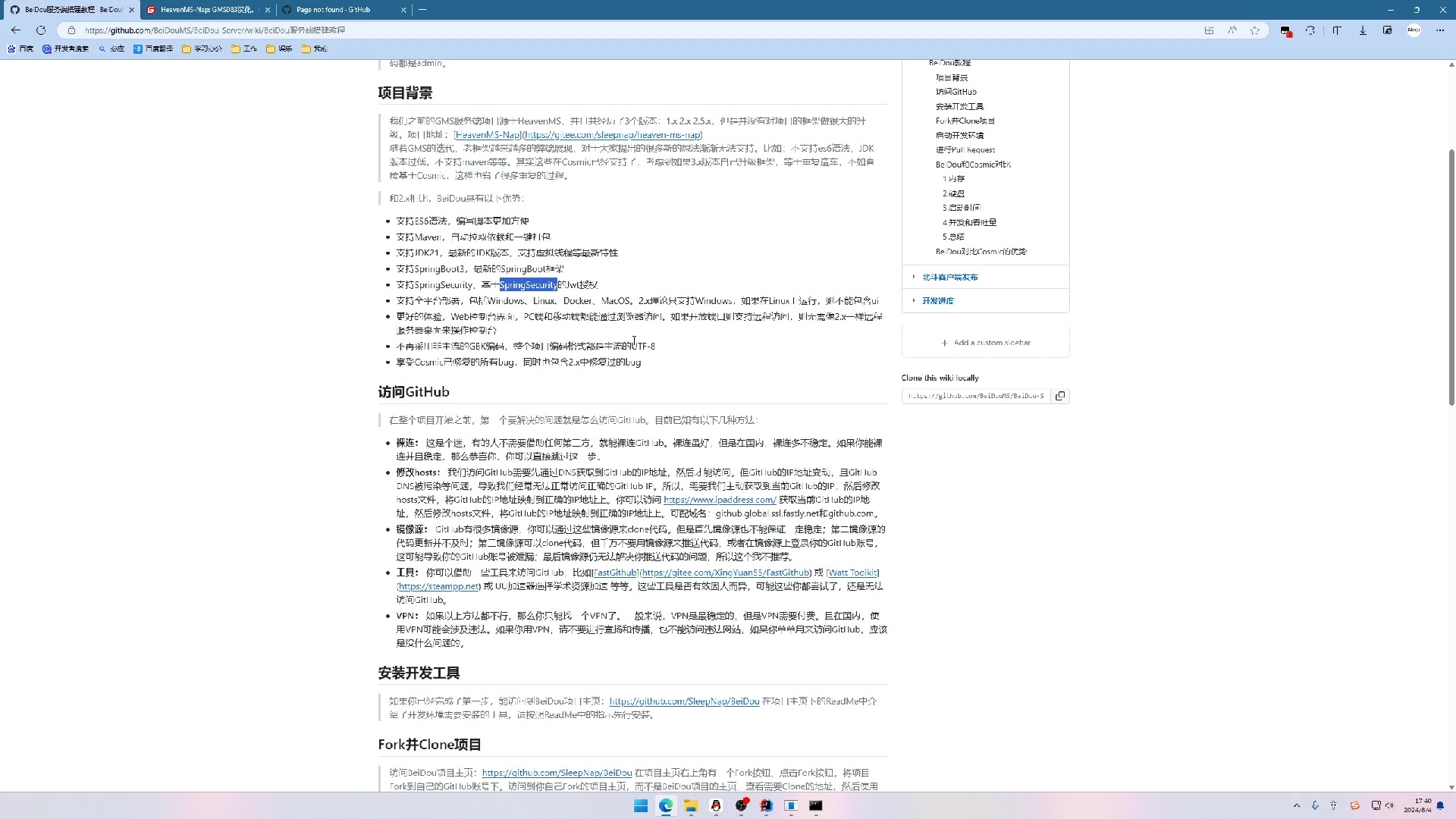Jump to 项目背景 in the sidebar outline
Image resolution: width=1456 pixels, height=819 pixels.
(x=952, y=78)
